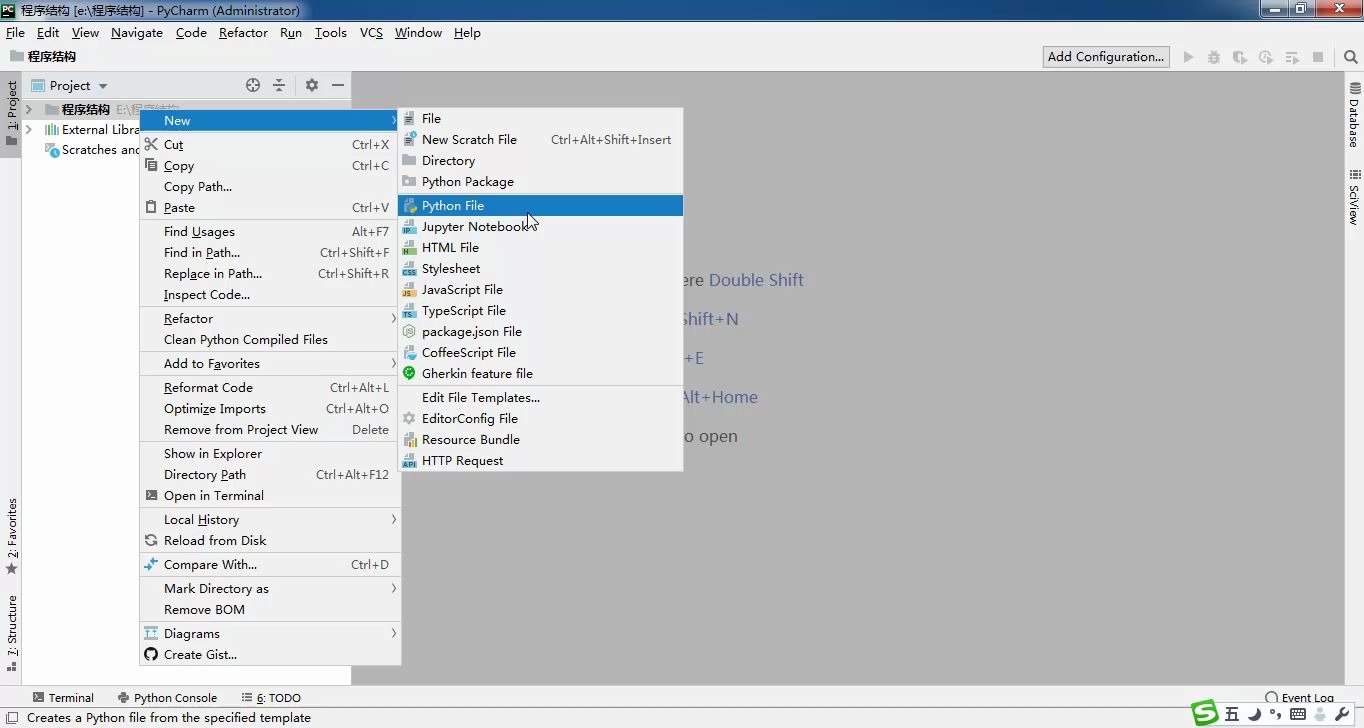The image size is (1364, 728).
Task: Hide the Project panel with minus icon
Action: point(338,85)
